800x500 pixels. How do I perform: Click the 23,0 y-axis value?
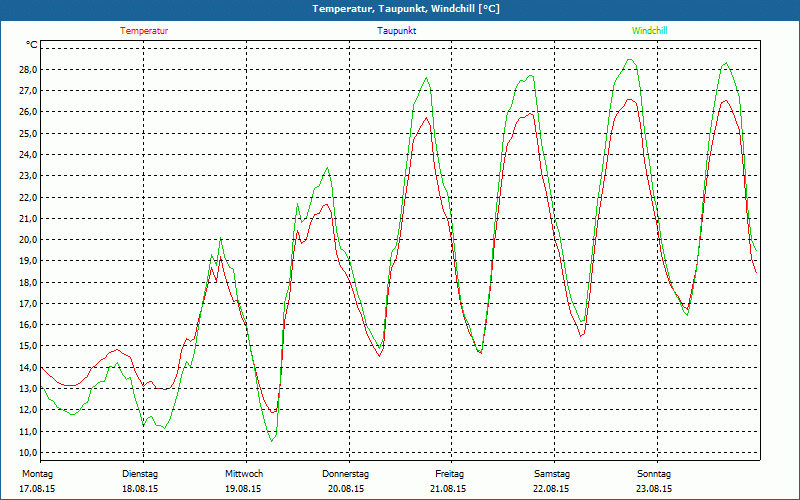tap(28, 176)
